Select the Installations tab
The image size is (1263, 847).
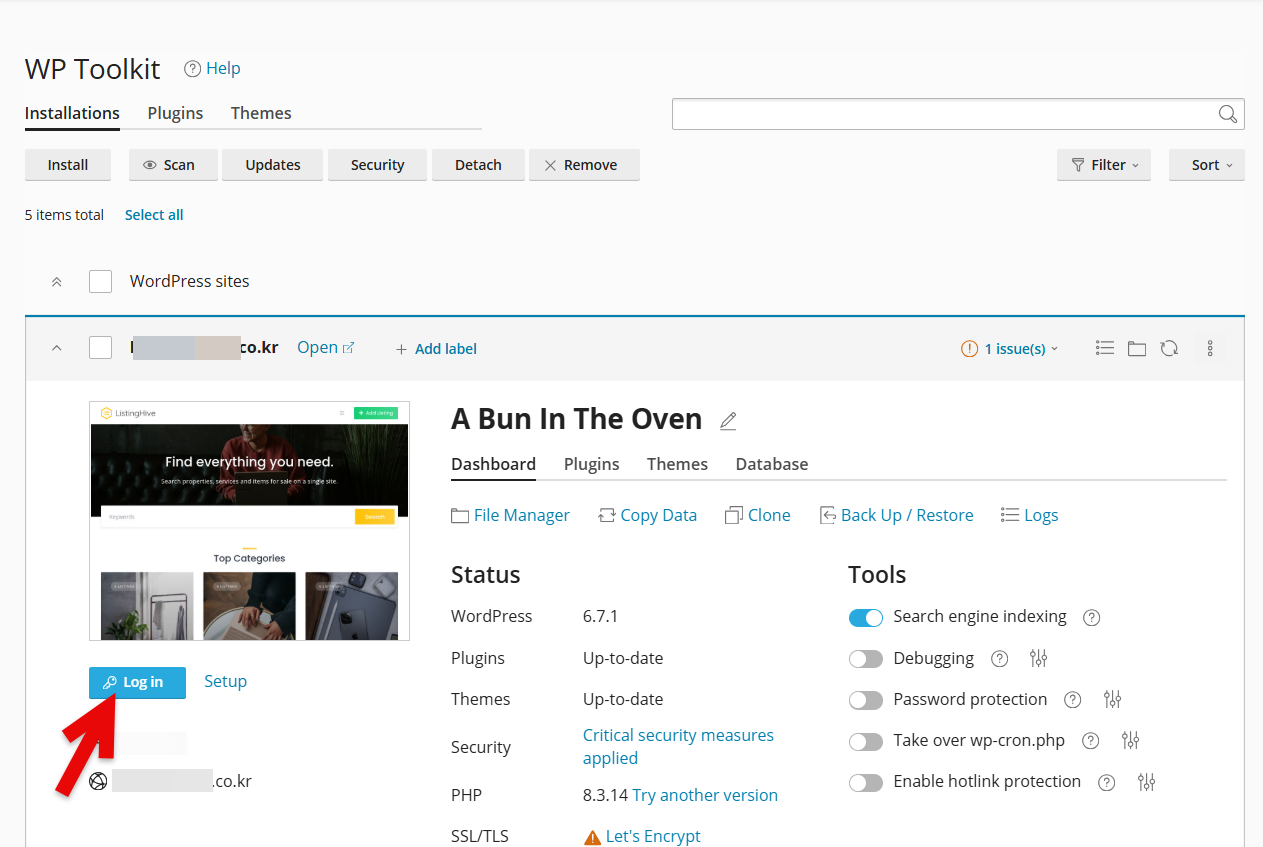(72, 113)
